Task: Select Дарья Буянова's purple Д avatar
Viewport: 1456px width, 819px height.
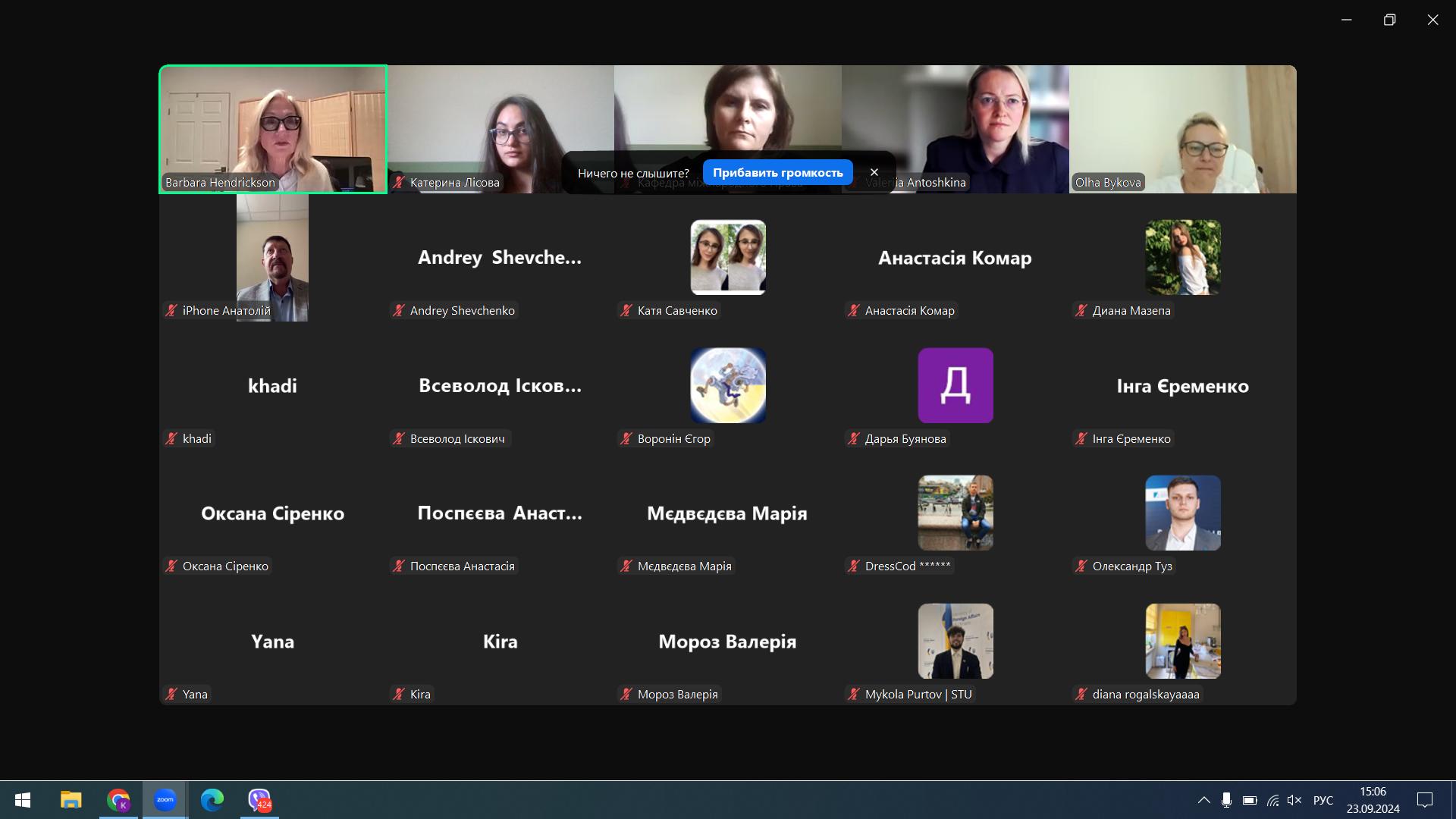Action: pos(955,385)
